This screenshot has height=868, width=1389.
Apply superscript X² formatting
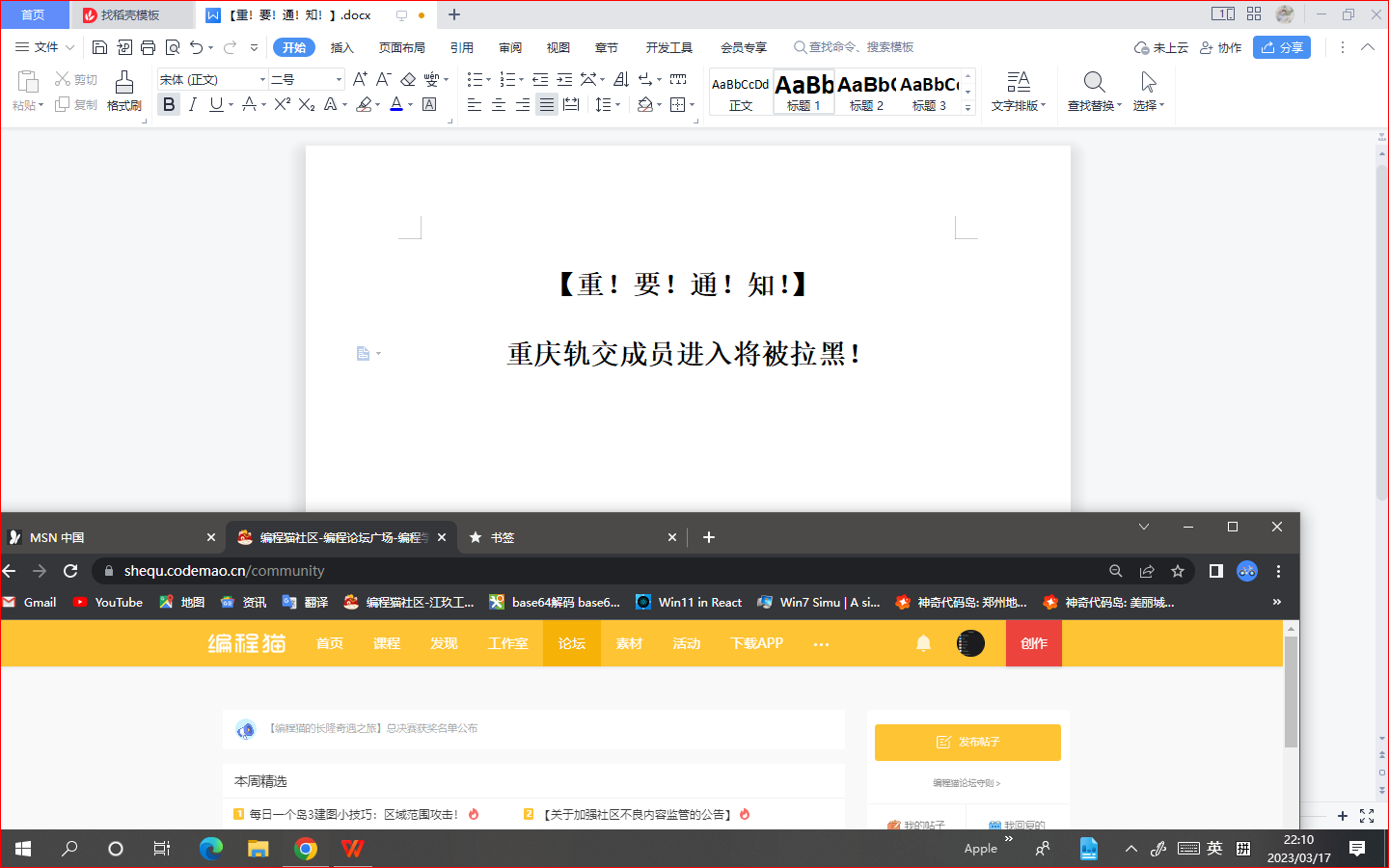pos(283,104)
